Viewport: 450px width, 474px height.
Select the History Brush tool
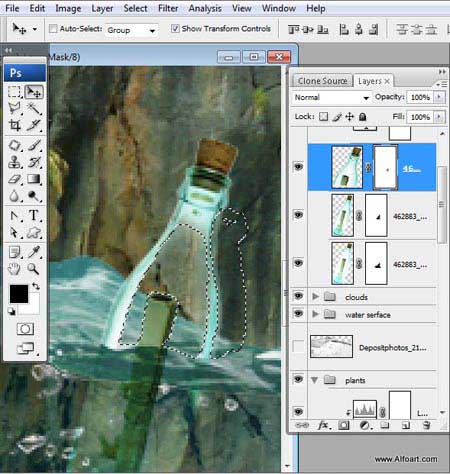(x=34, y=162)
